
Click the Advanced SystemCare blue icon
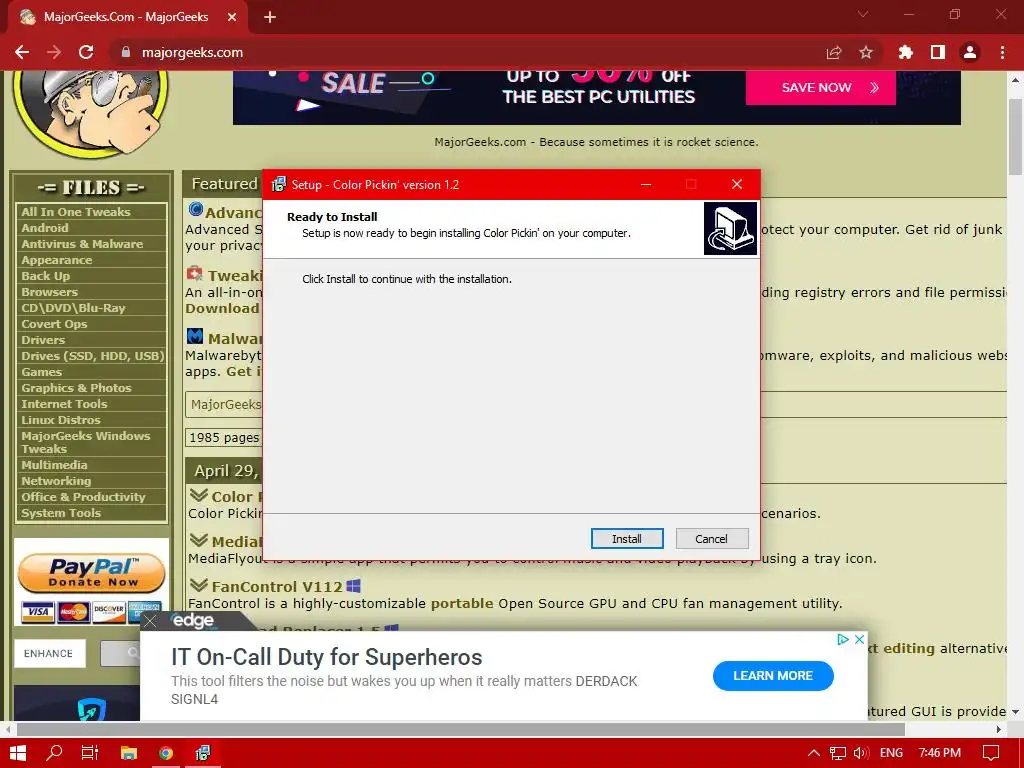tap(195, 209)
